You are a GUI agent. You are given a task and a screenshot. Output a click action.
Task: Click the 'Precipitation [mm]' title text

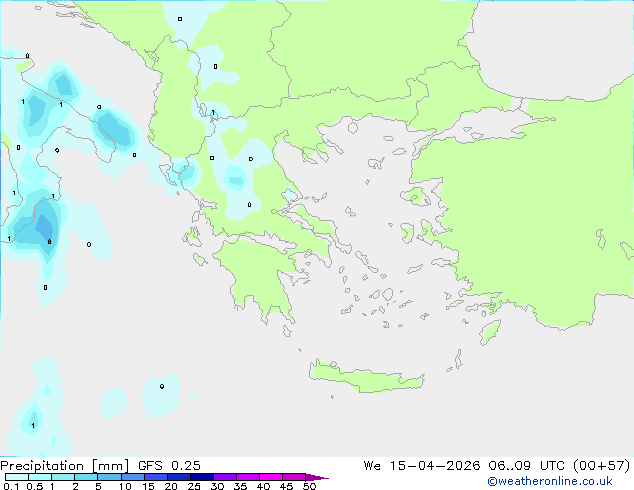coord(64,466)
